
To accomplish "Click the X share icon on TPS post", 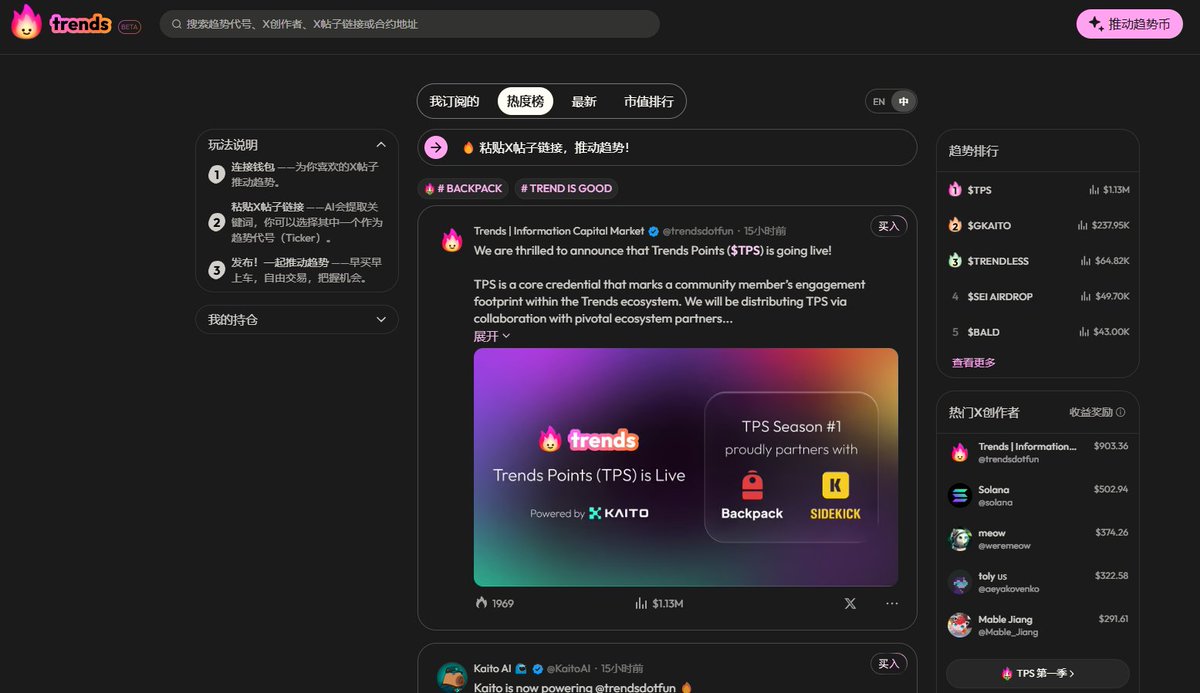I will pyautogui.click(x=850, y=603).
